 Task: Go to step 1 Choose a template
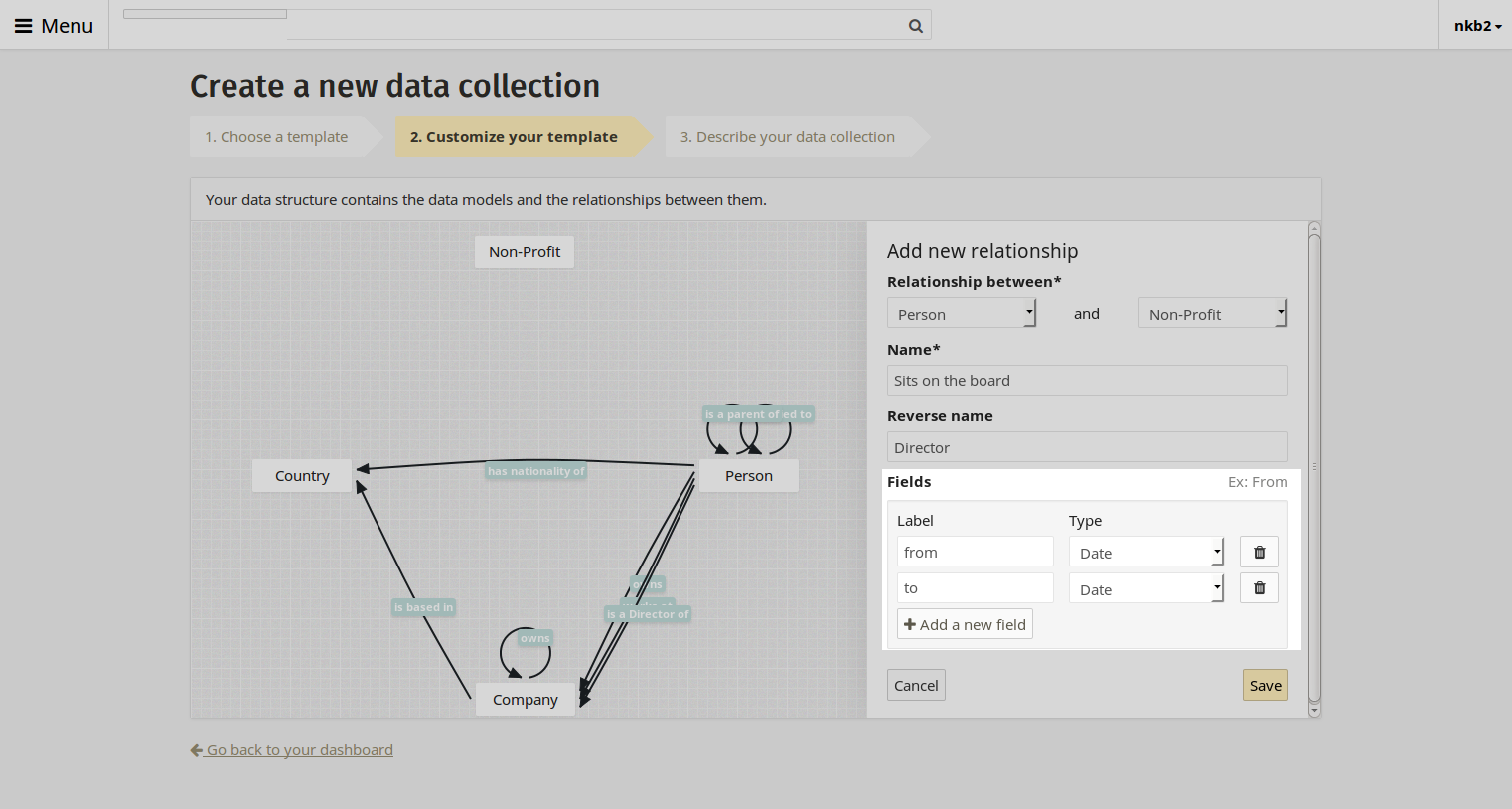[x=276, y=137]
